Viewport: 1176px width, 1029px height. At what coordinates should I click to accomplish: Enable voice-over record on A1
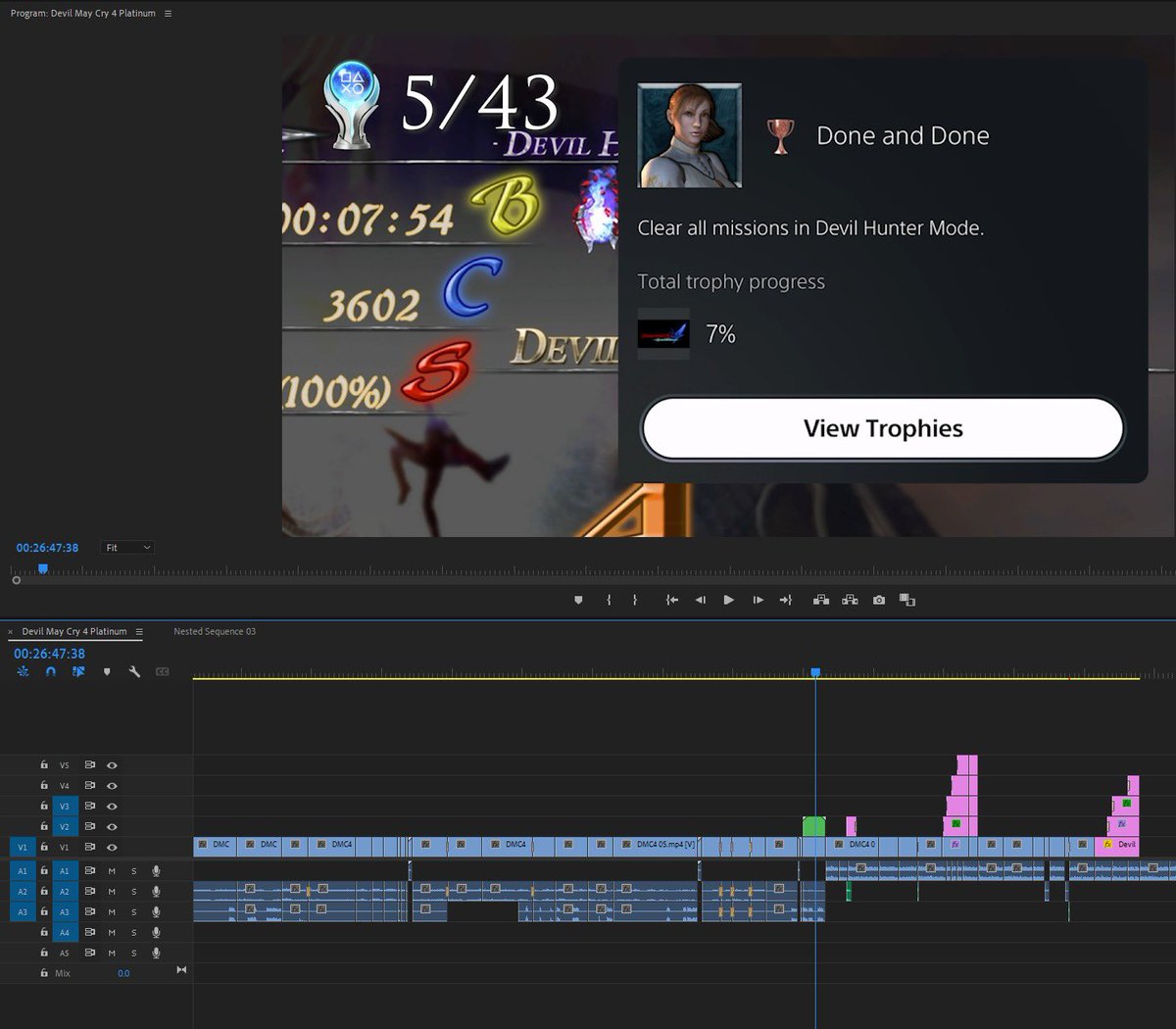tap(156, 871)
